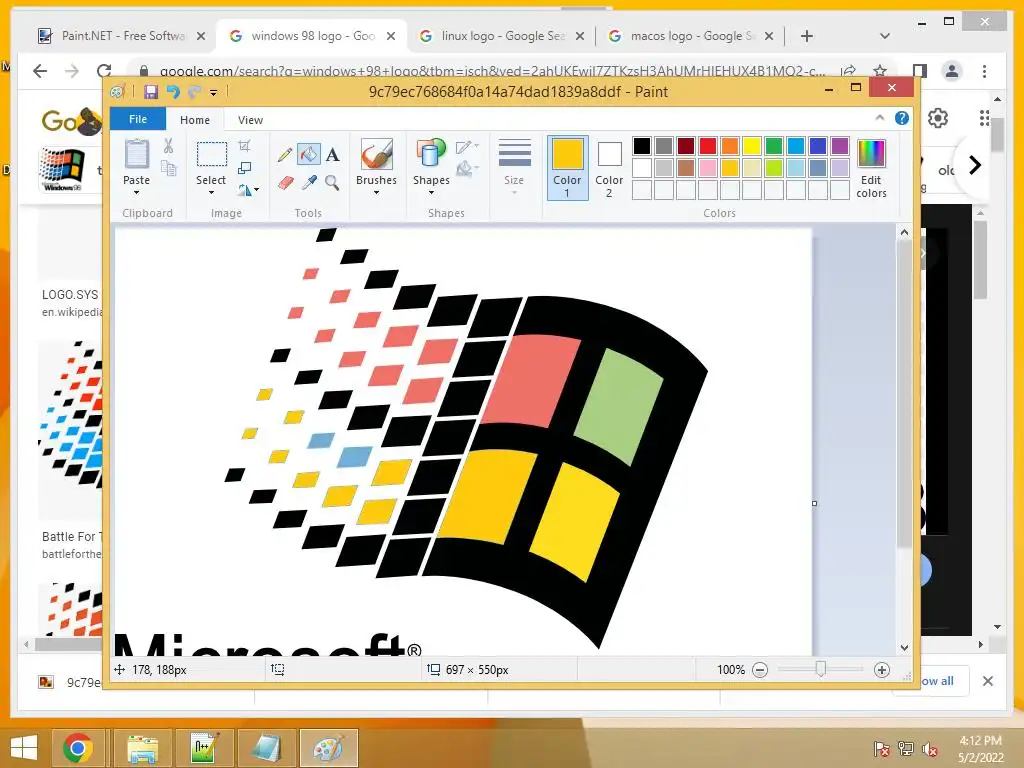Close the Chrome downloads bar

988,681
